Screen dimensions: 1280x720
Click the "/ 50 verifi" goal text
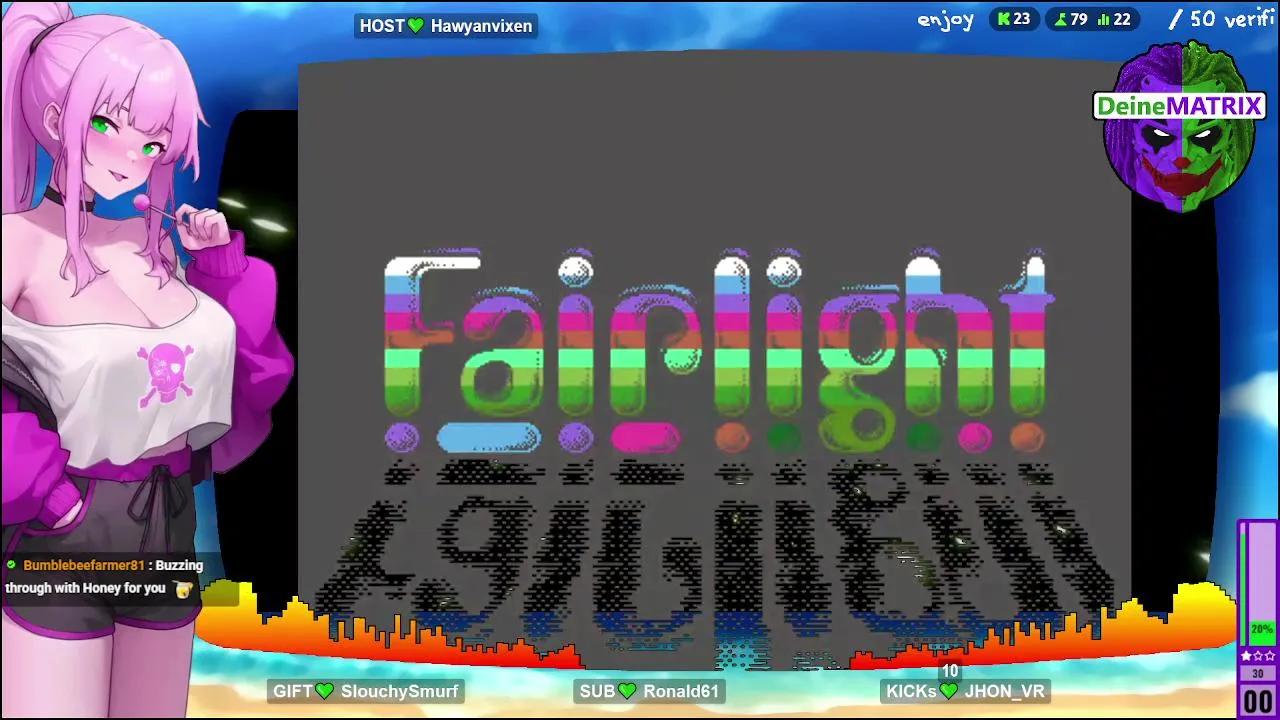tap(1221, 19)
